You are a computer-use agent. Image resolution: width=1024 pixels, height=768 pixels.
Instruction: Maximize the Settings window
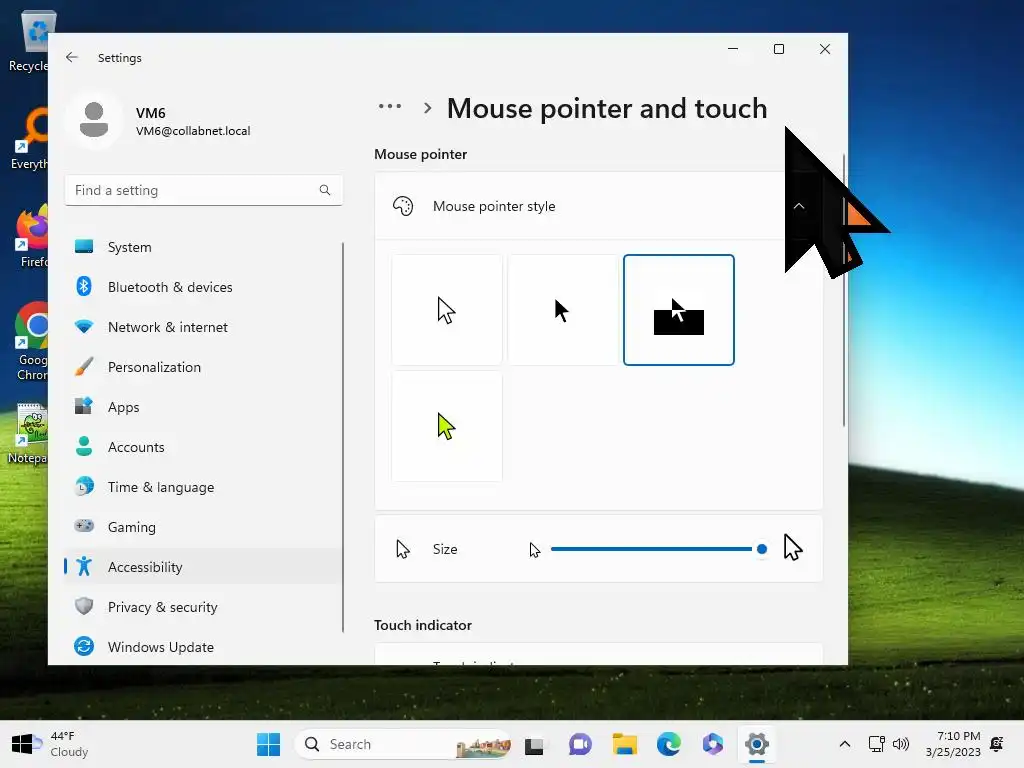[778, 49]
